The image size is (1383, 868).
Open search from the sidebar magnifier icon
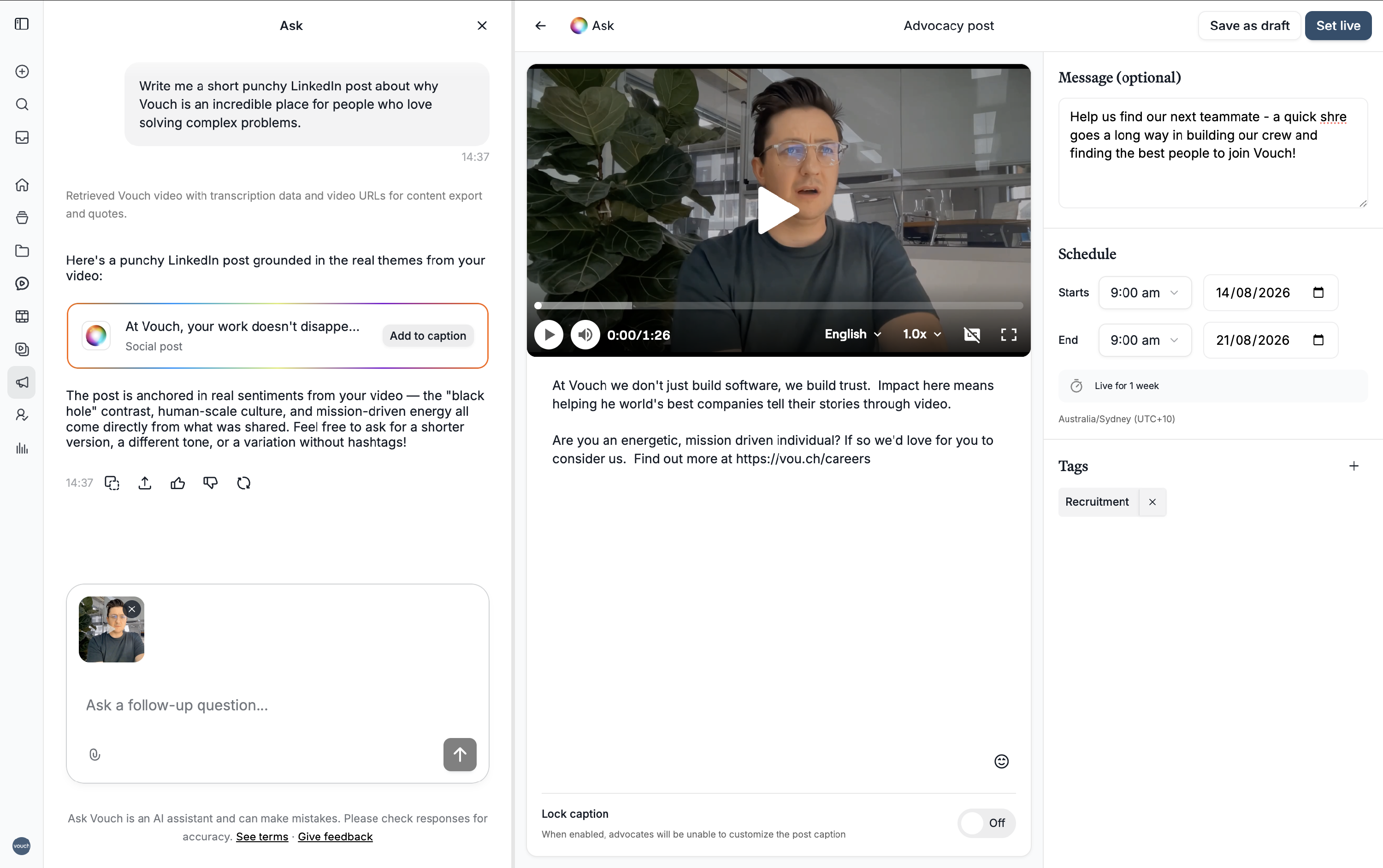(x=22, y=105)
